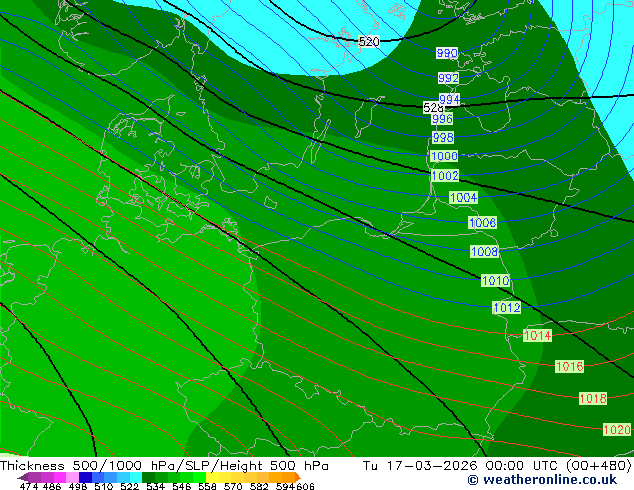Click the 1008 isobar pressure label

point(484,251)
